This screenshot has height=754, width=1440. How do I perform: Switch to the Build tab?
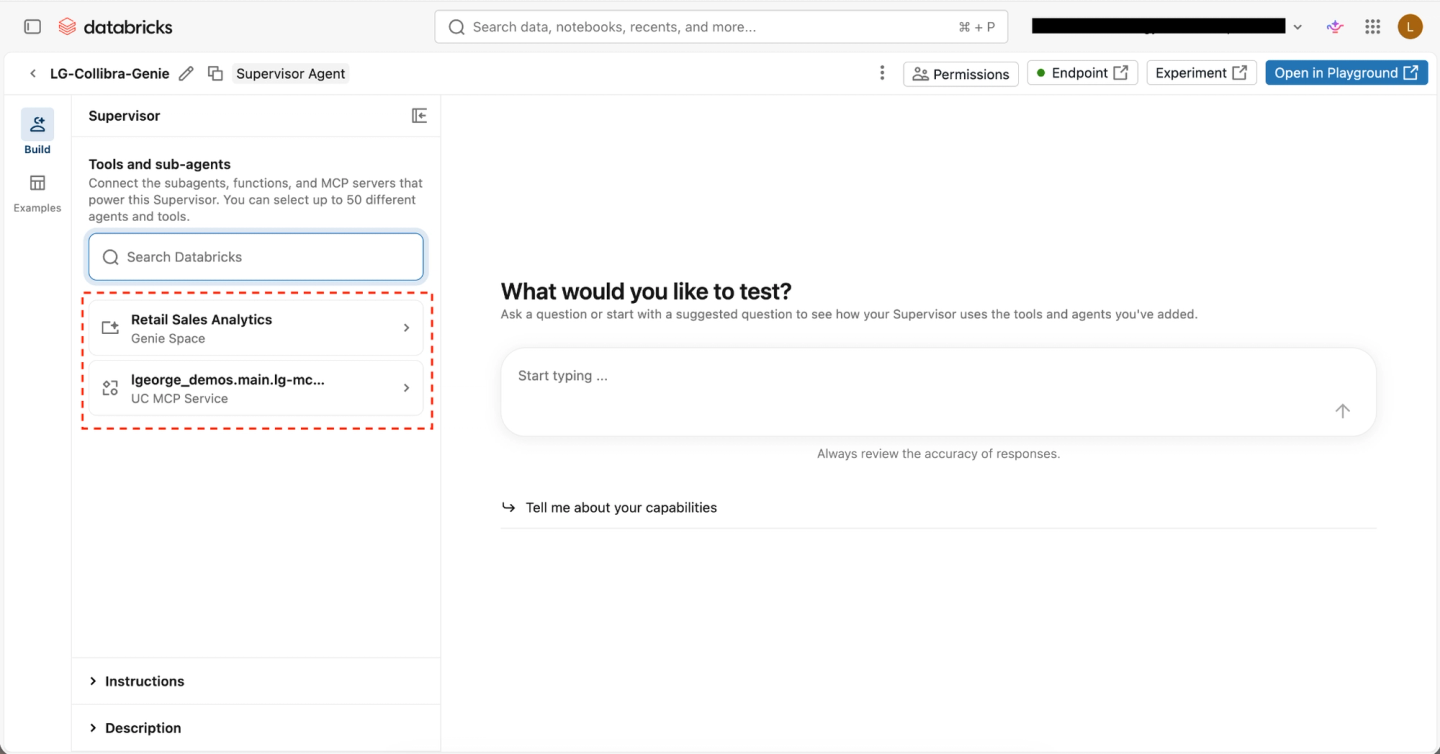tap(37, 132)
